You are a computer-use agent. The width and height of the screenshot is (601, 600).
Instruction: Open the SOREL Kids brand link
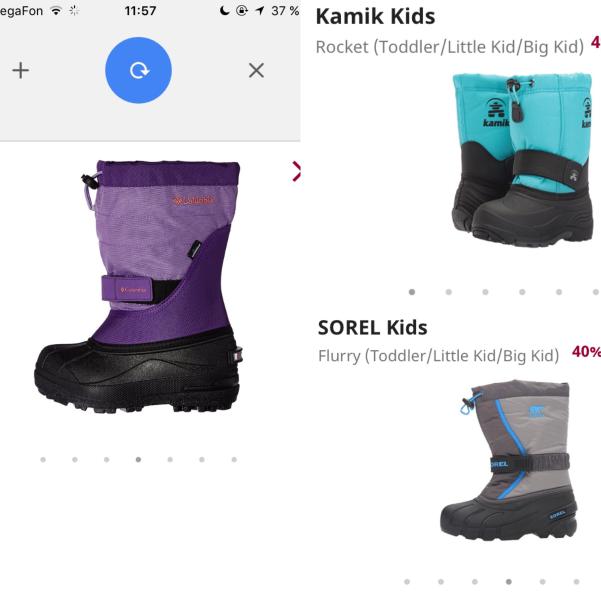372,328
